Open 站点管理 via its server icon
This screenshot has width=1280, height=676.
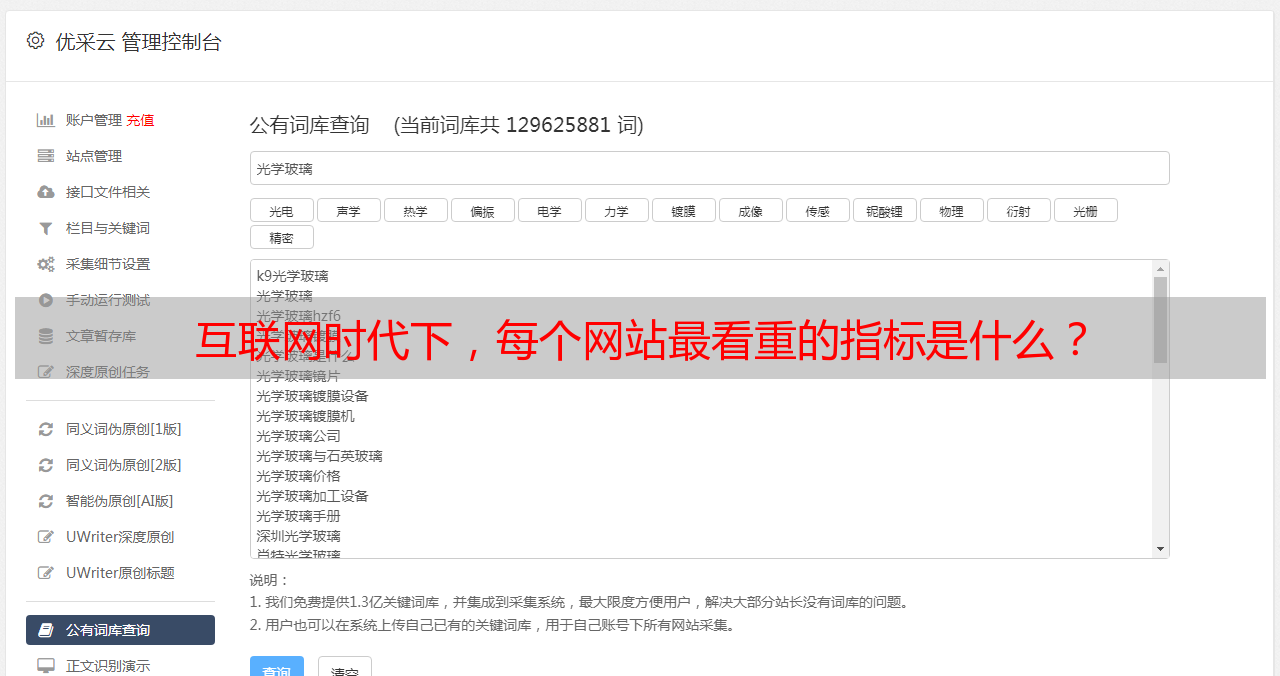(x=46, y=156)
